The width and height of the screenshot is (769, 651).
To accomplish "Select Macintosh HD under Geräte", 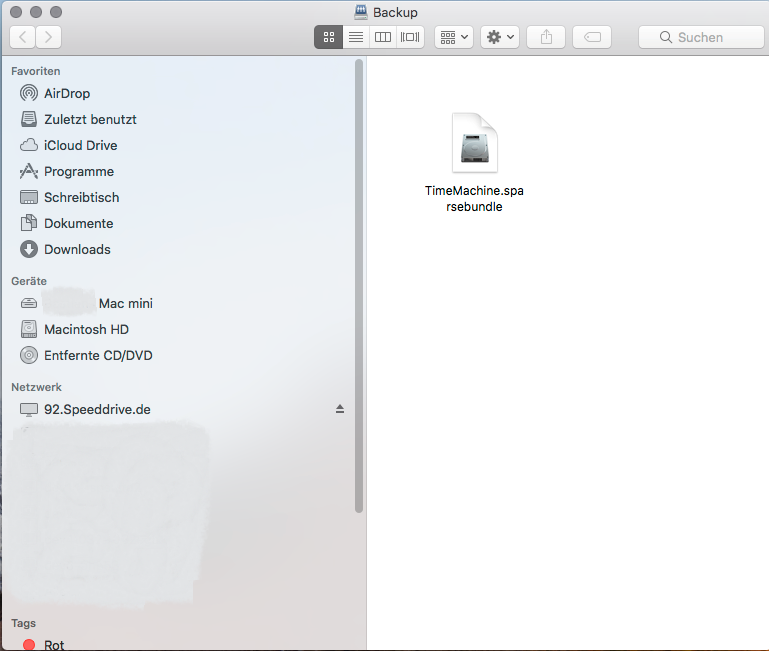I will pyautogui.click(x=85, y=329).
